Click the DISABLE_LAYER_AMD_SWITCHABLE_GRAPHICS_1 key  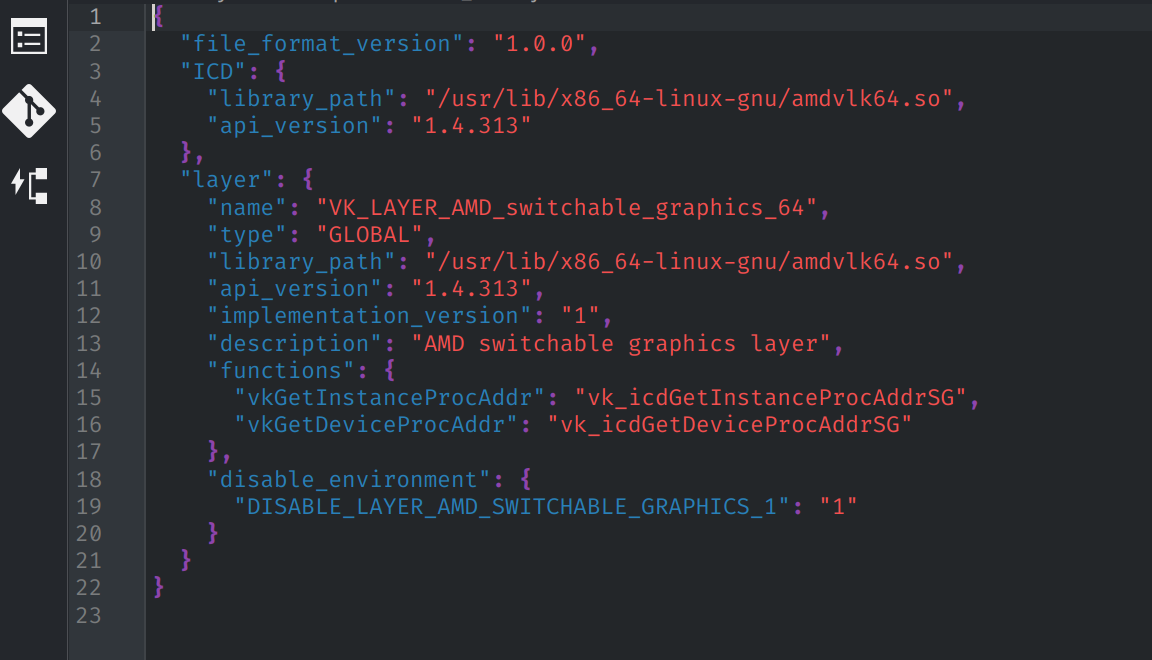512,506
